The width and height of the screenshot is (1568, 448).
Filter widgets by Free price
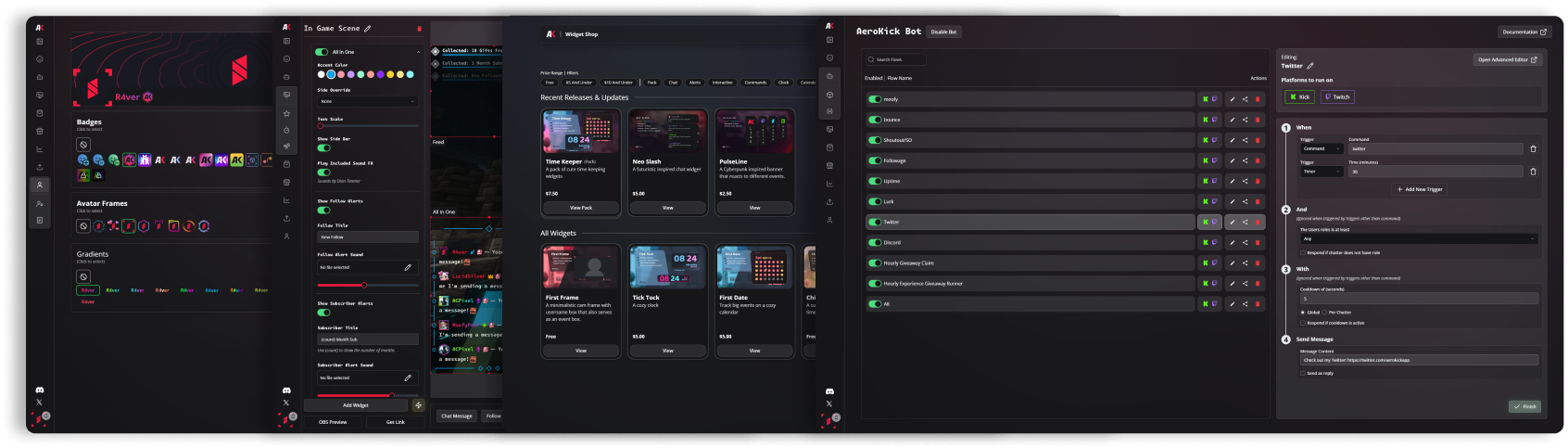click(550, 83)
